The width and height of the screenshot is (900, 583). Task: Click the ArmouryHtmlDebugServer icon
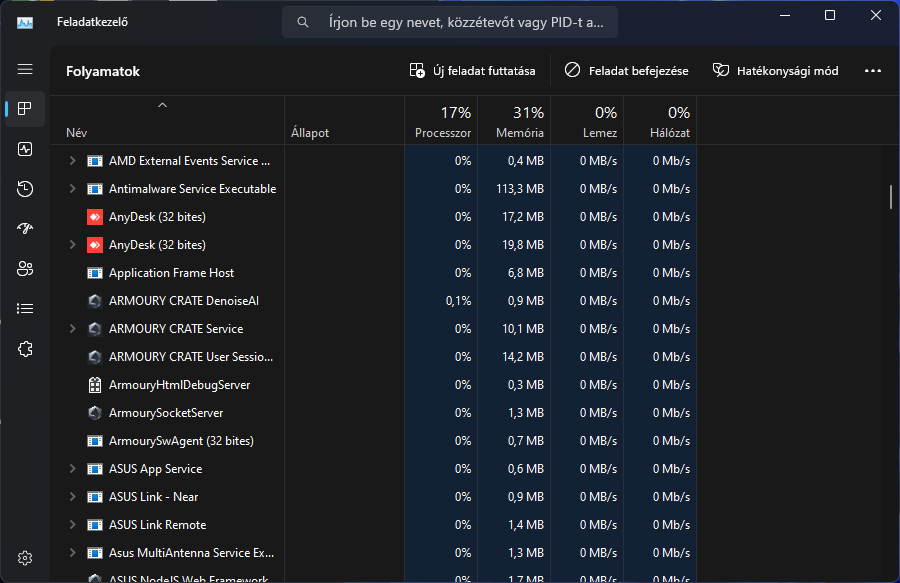[x=95, y=385]
